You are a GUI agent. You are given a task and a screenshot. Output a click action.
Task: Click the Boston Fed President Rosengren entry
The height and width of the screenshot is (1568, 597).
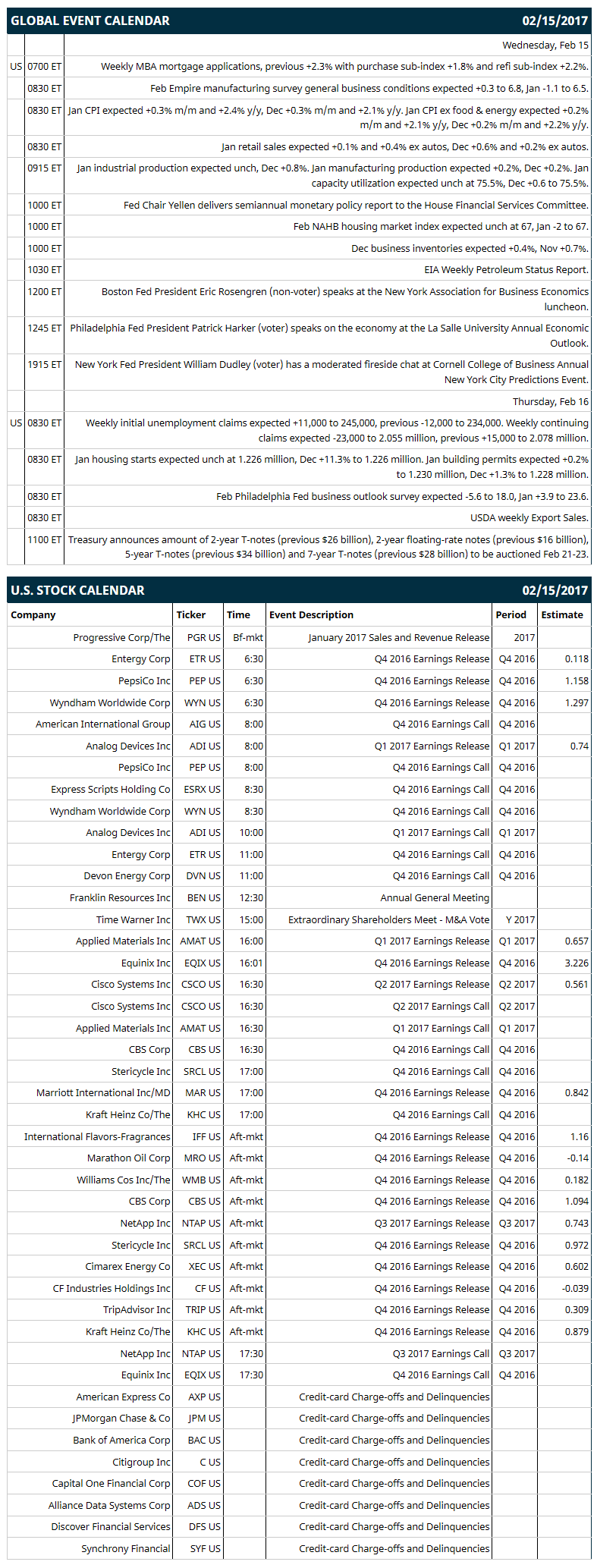pos(345,299)
